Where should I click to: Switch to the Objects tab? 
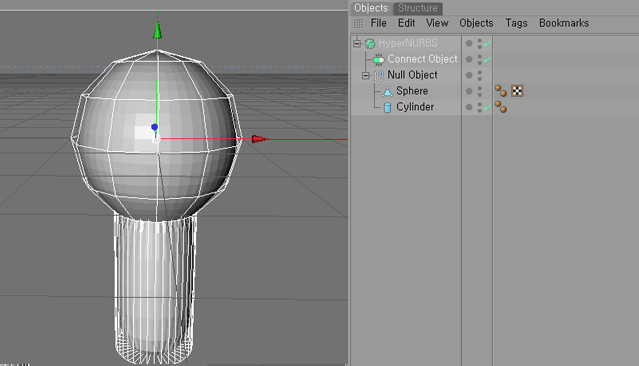[x=371, y=8]
